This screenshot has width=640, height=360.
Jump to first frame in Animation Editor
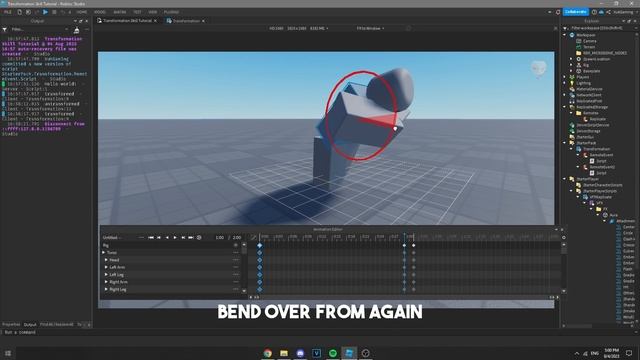[x=151, y=238]
